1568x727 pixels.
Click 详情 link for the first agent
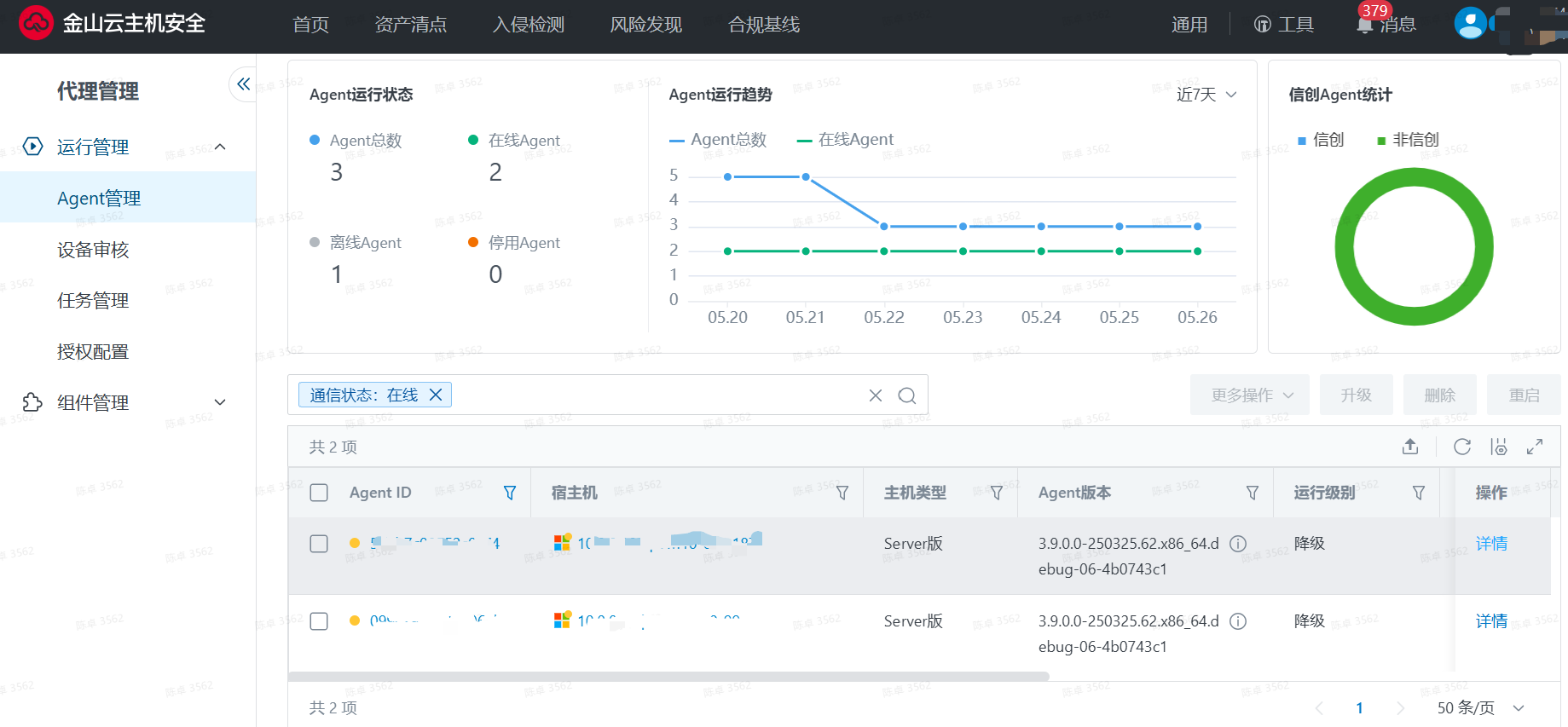point(1491,544)
